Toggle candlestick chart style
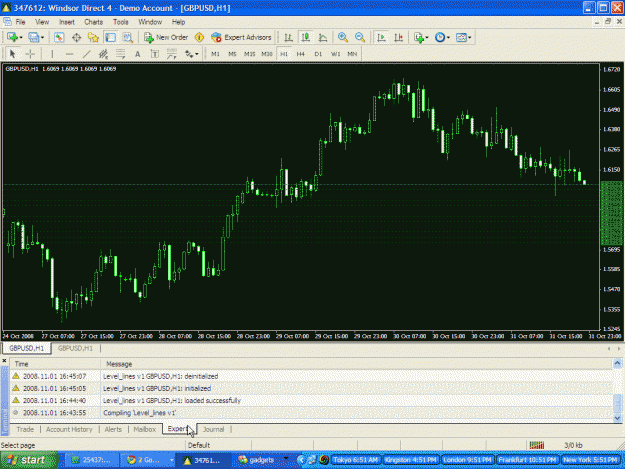Viewport: 625px width, 469px height. (x=306, y=37)
